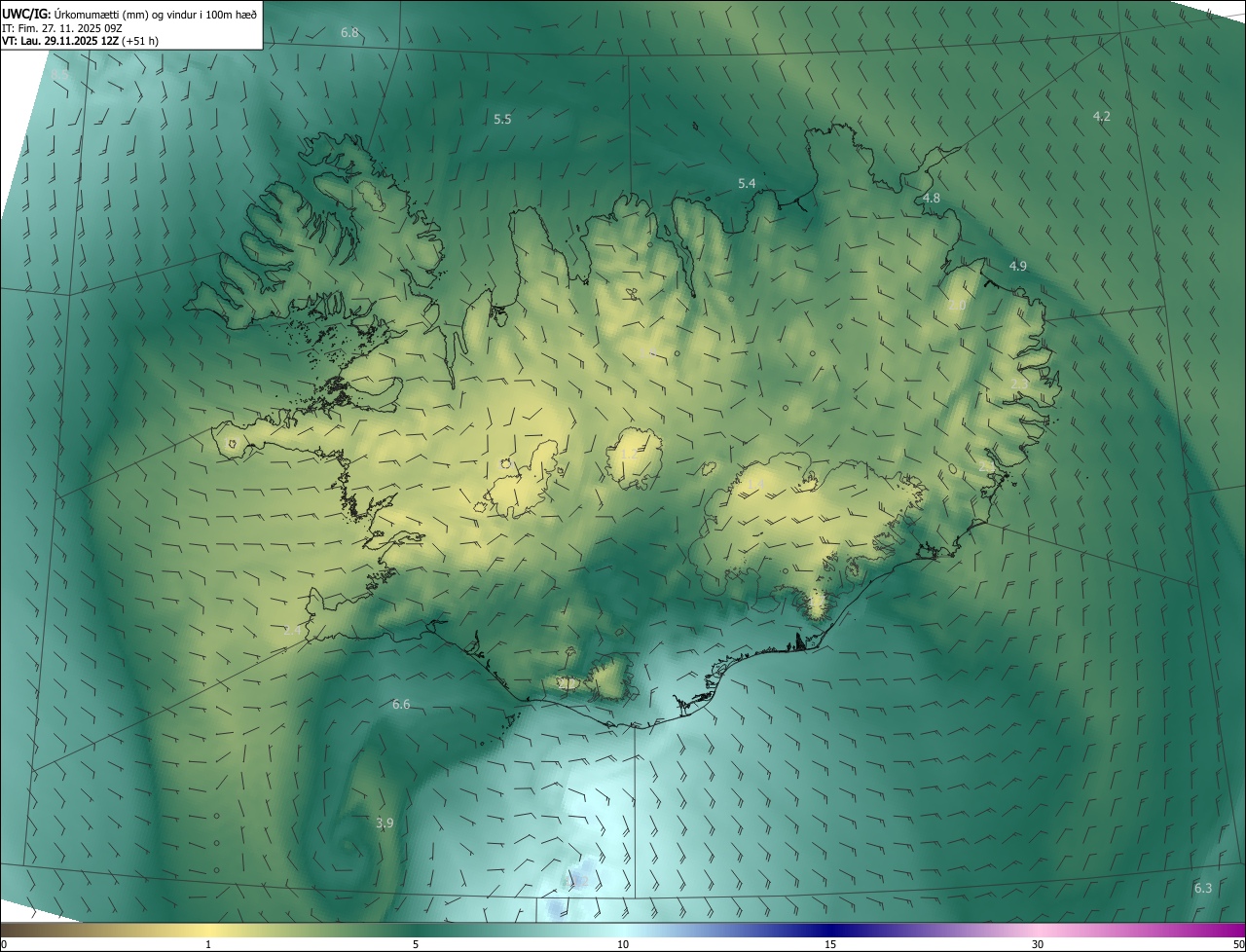Click the 5.4 value label
The height and width of the screenshot is (952, 1246).
click(747, 183)
